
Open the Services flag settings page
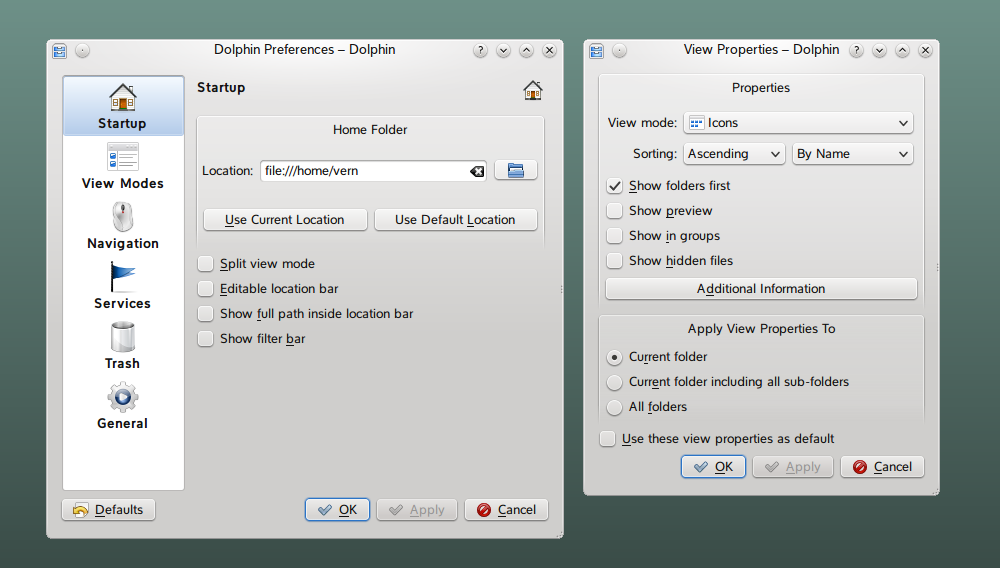[122, 286]
